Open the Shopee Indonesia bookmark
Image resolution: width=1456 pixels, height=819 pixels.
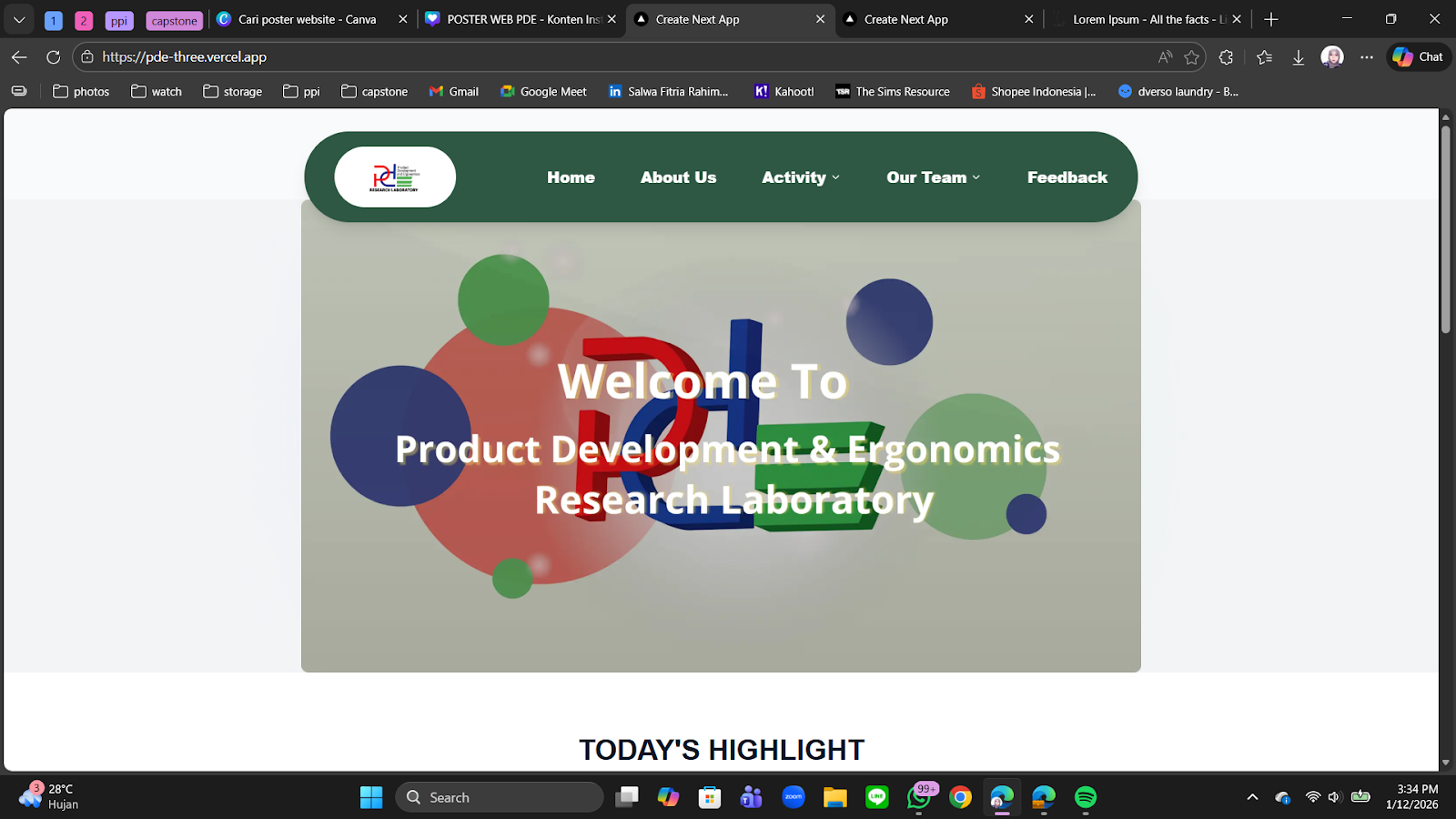pyautogui.click(x=1034, y=91)
